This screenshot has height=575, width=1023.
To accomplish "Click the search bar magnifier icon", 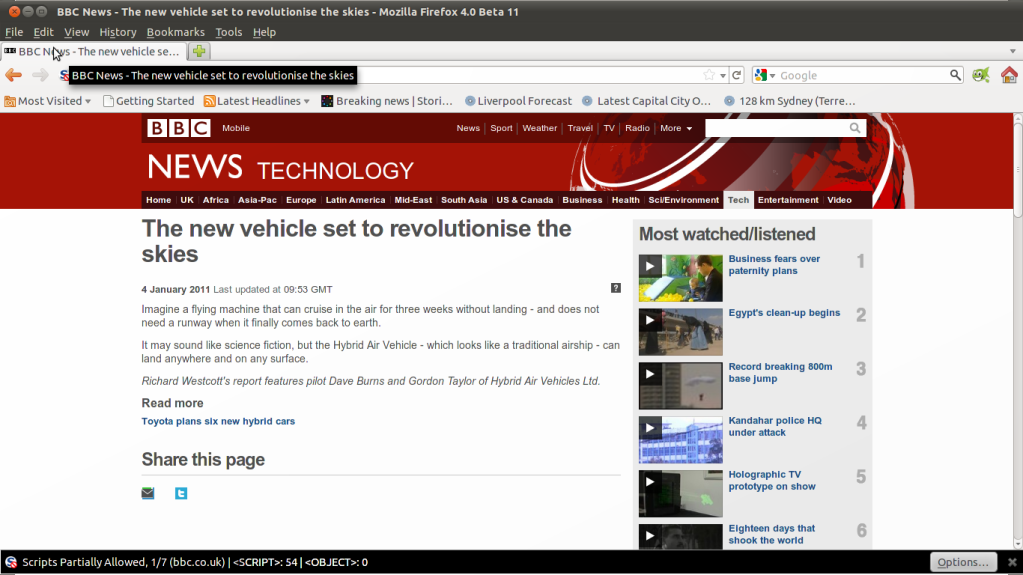I will coord(955,75).
